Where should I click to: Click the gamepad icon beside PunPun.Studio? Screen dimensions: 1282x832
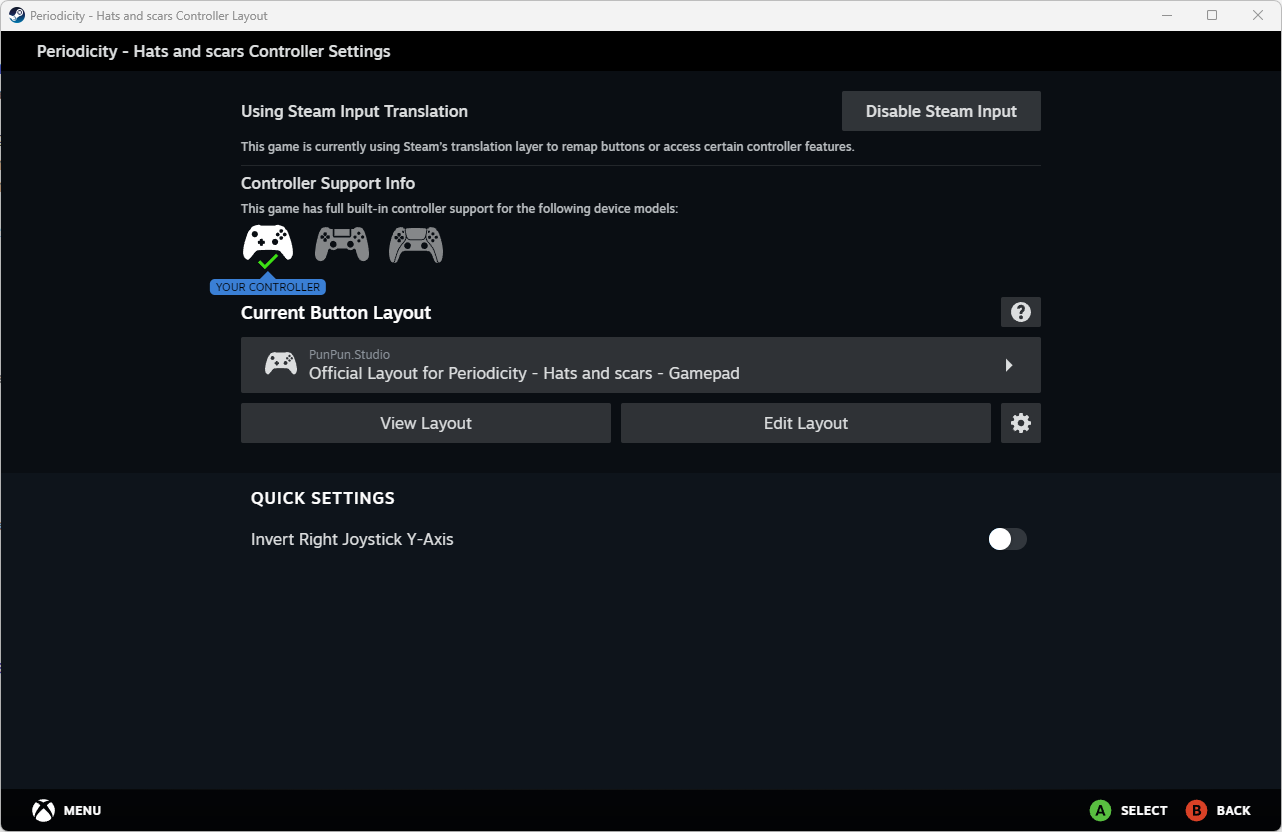(x=281, y=364)
